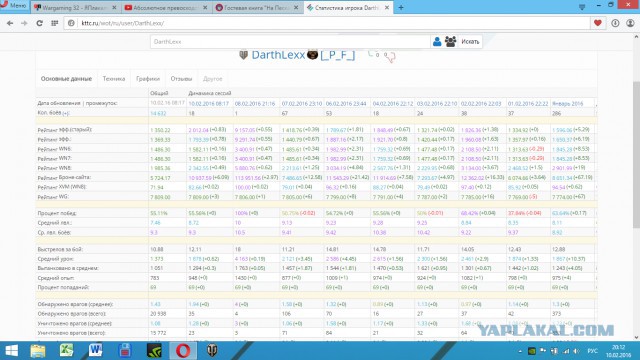The width and height of the screenshot is (640, 360).
Task: Show hidden system tray icons
Action: point(520,351)
